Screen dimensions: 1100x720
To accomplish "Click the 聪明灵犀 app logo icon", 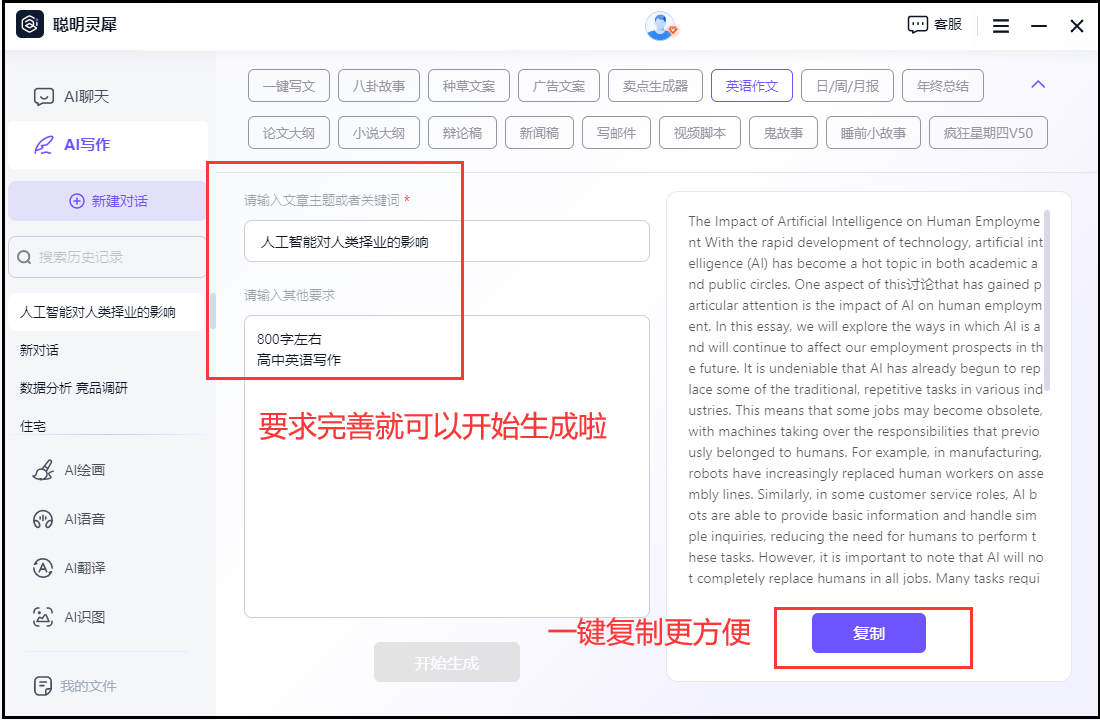I will point(29,25).
